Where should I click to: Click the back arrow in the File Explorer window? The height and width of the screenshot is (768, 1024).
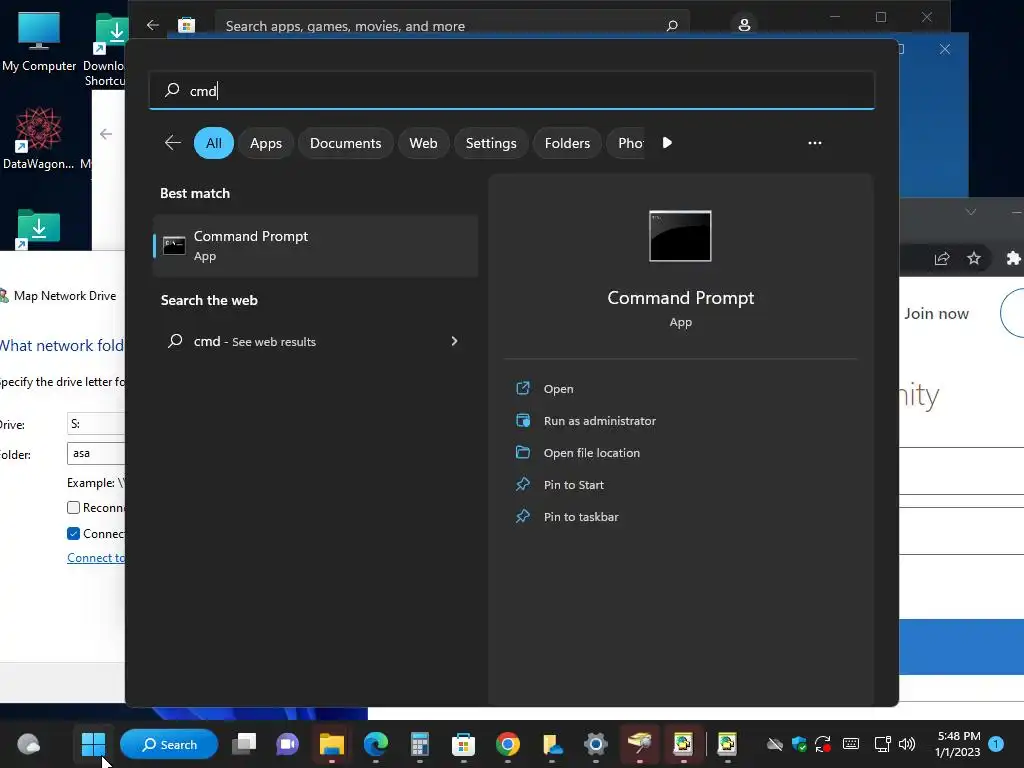106,134
